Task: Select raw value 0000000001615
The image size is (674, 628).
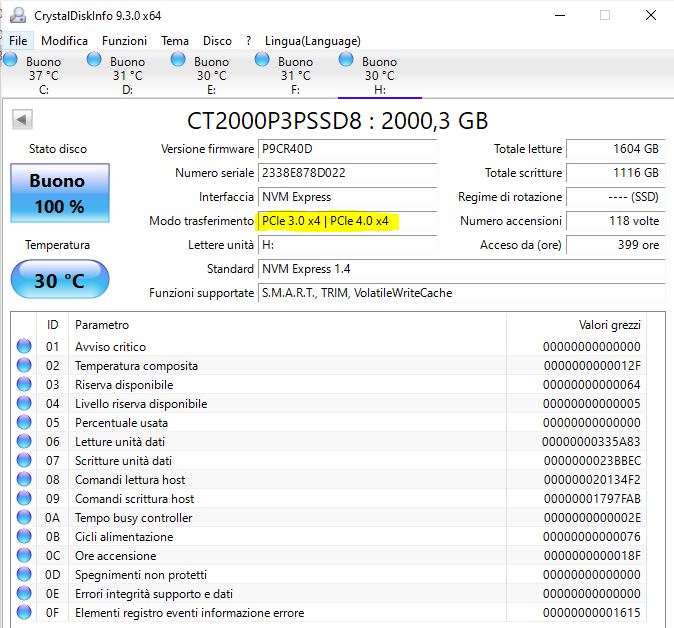Action: point(591,613)
